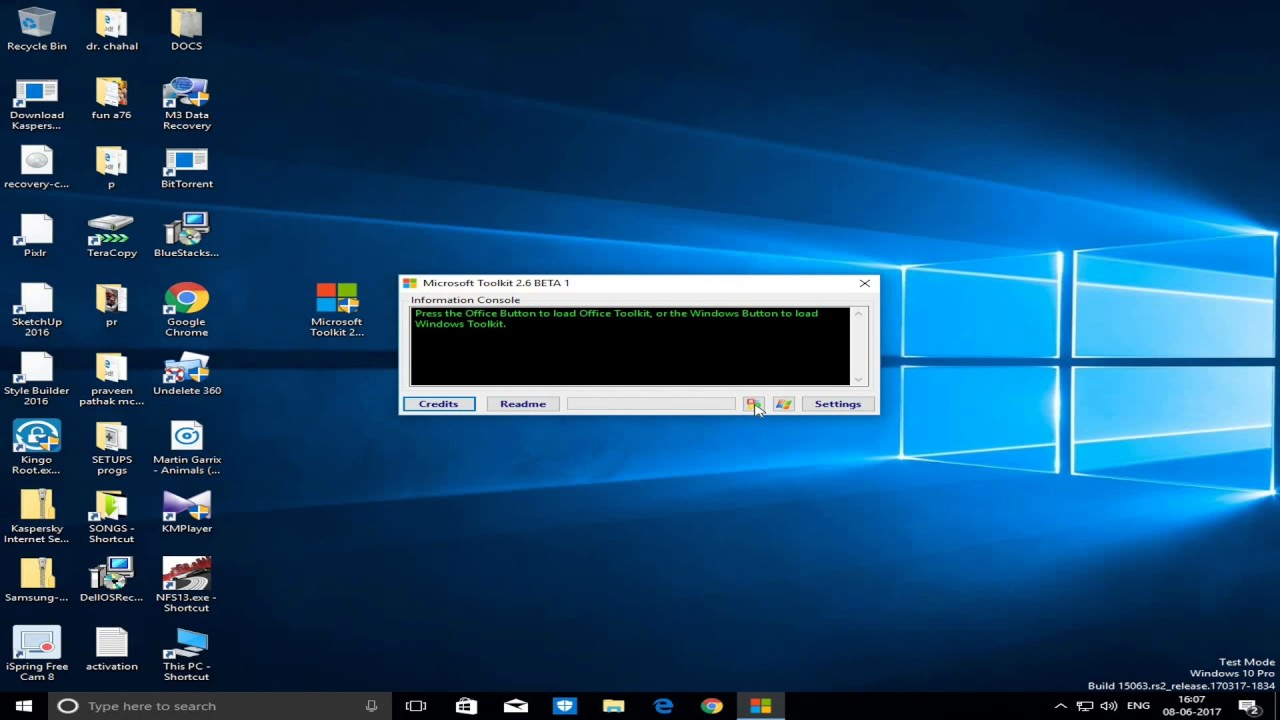This screenshot has width=1280, height=720.
Task: Select Undelete 360 icon
Action: tap(186, 374)
